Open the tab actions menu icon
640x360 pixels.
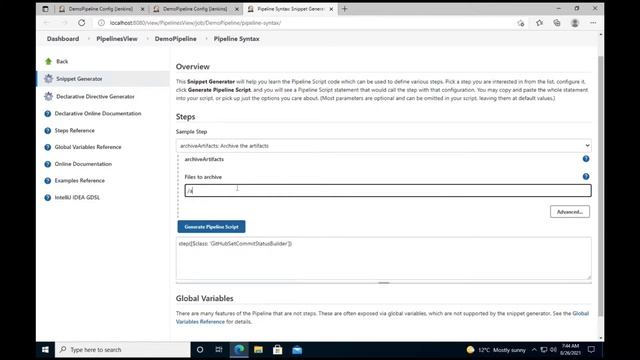pyautogui.click(x=45, y=9)
